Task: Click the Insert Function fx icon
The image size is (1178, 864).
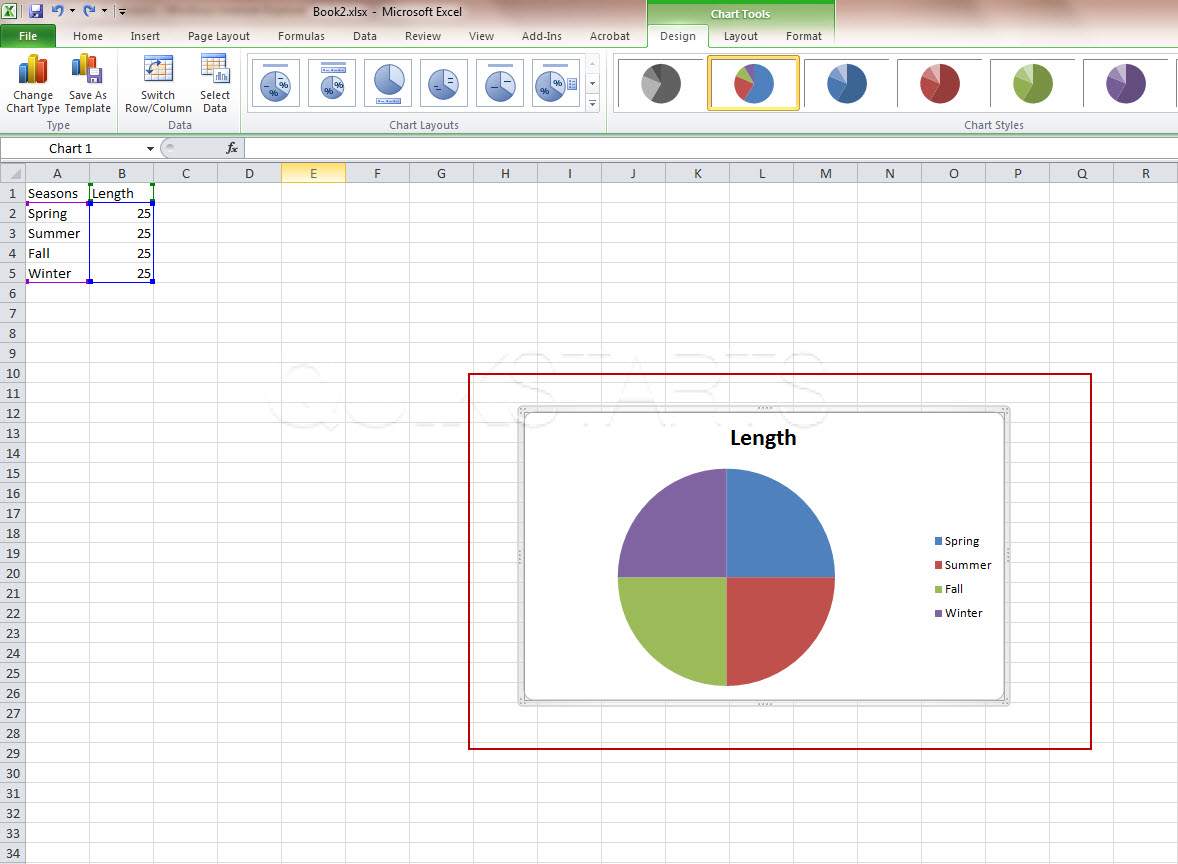Action: click(x=232, y=148)
